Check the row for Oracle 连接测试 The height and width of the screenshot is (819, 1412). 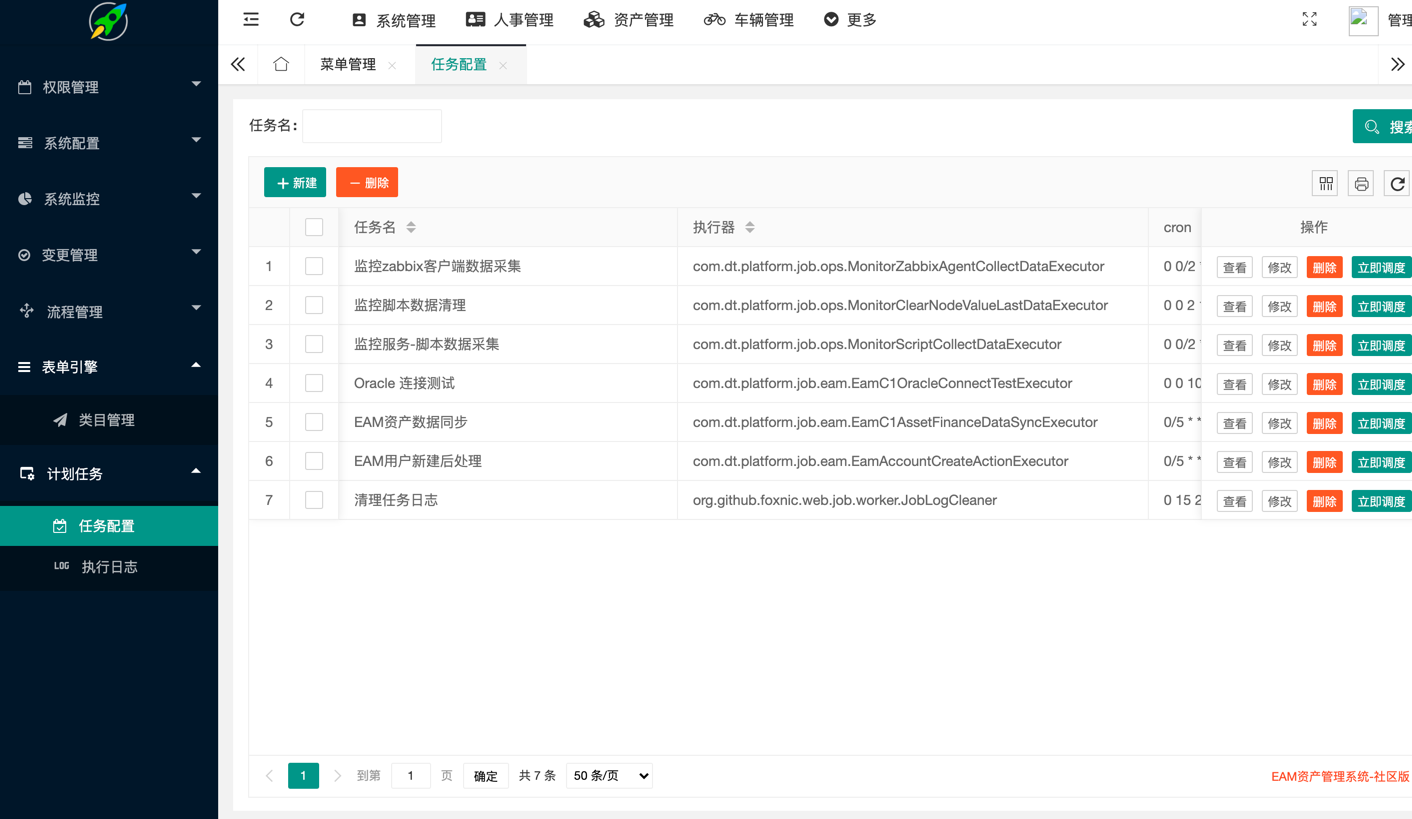[314, 383]
